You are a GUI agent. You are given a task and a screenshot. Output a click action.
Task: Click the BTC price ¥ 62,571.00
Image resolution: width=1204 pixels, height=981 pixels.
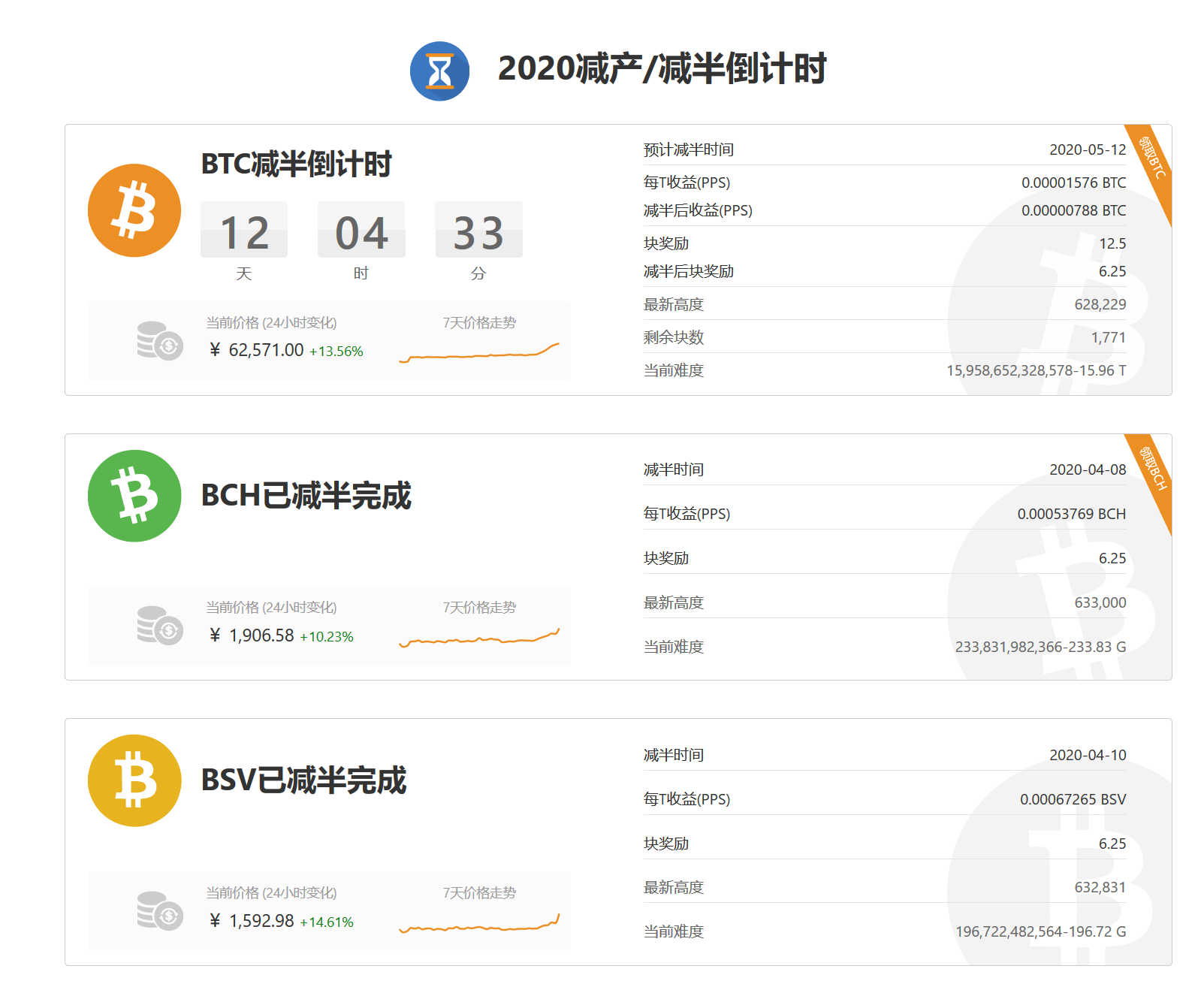[x=256, y=350]
